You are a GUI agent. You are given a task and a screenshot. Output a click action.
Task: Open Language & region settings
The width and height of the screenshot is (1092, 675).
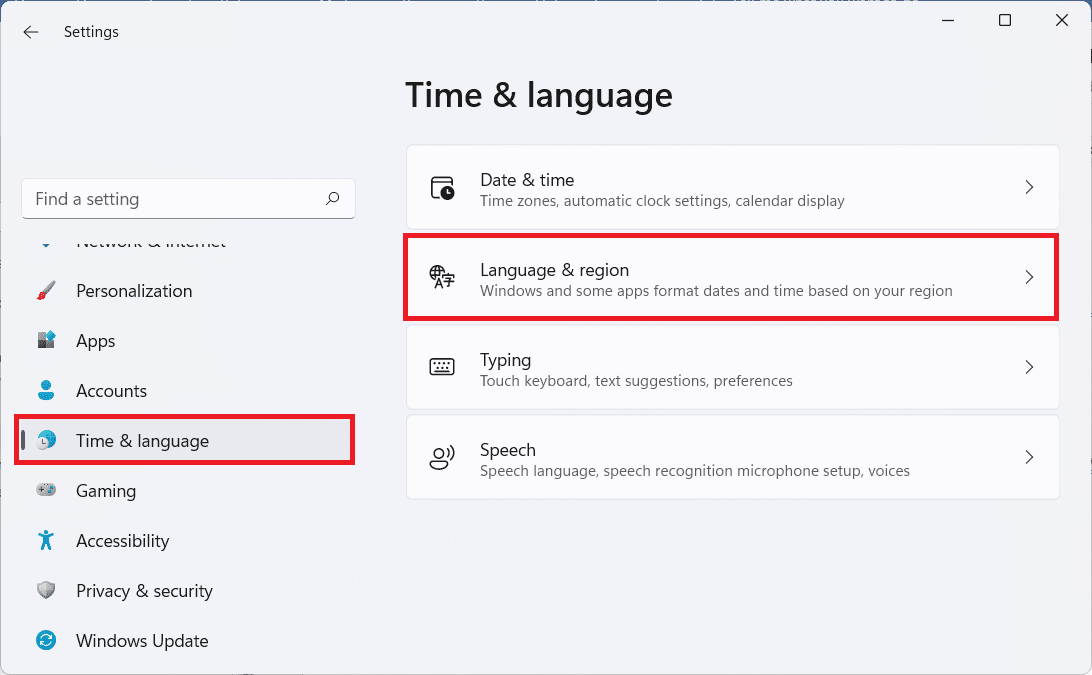(x=730, y=277)
